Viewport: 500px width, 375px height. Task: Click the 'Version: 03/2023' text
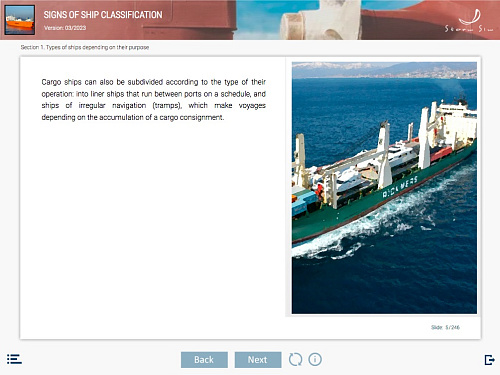(65, 28)
